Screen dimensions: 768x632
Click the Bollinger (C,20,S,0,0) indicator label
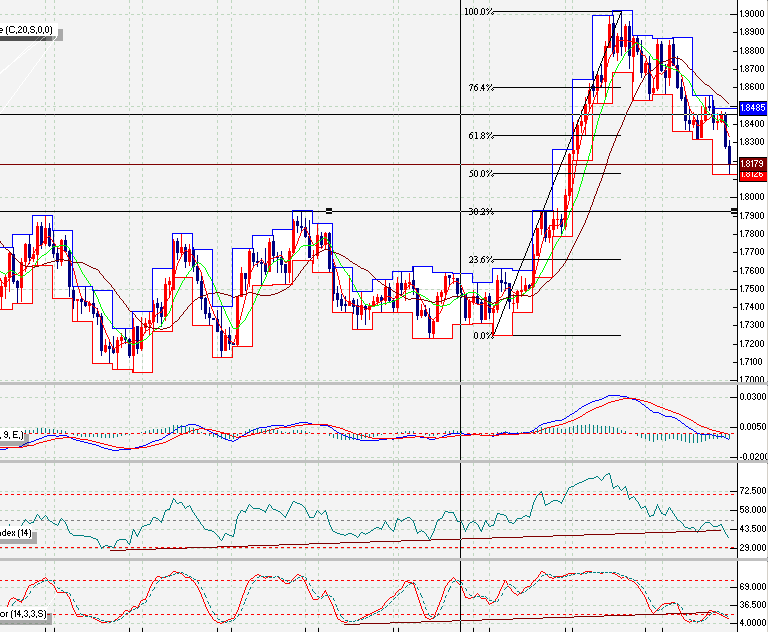point(30,31)
